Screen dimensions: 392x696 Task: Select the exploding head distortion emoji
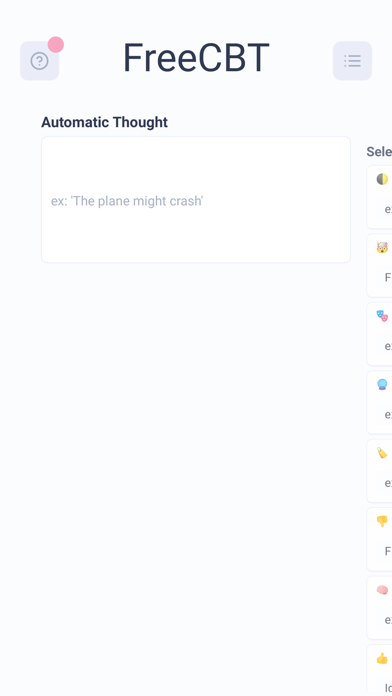click(x=382, y=247)
